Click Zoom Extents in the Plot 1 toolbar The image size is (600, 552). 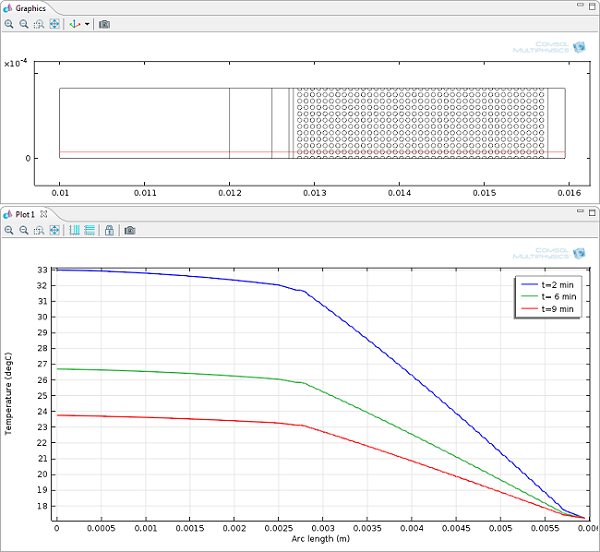(x=53, y=230)
